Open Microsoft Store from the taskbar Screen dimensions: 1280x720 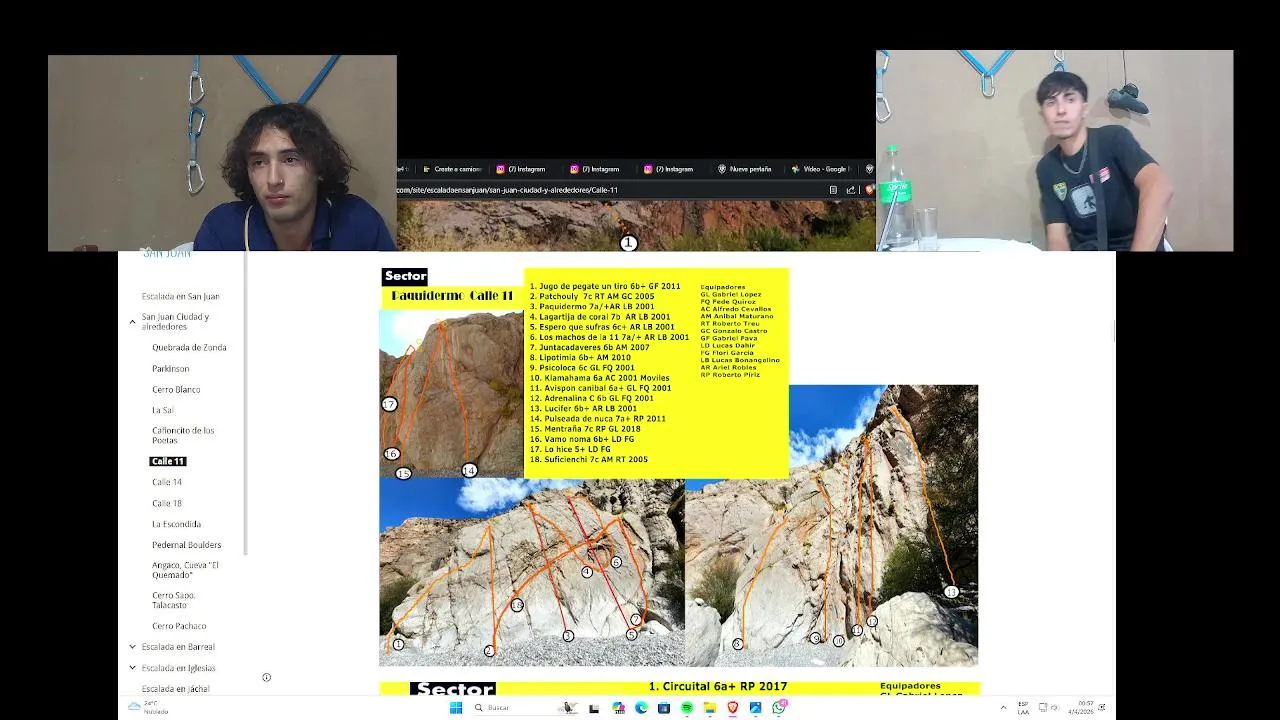pos(664,708)
